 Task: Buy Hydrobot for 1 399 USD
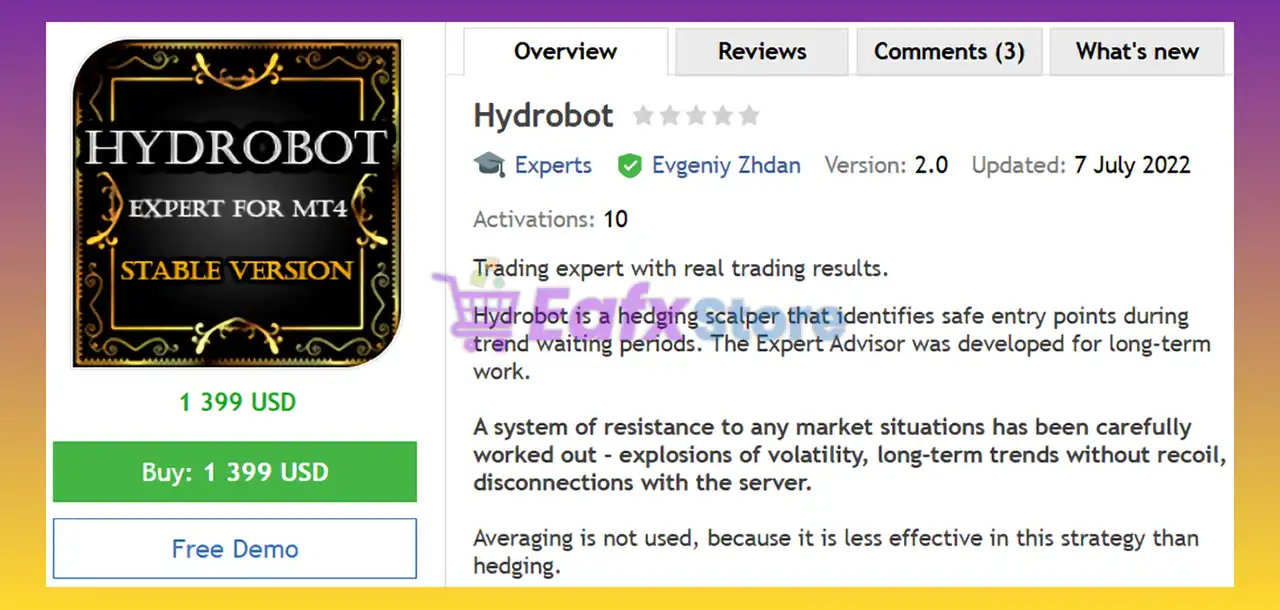tap(235, 472)
